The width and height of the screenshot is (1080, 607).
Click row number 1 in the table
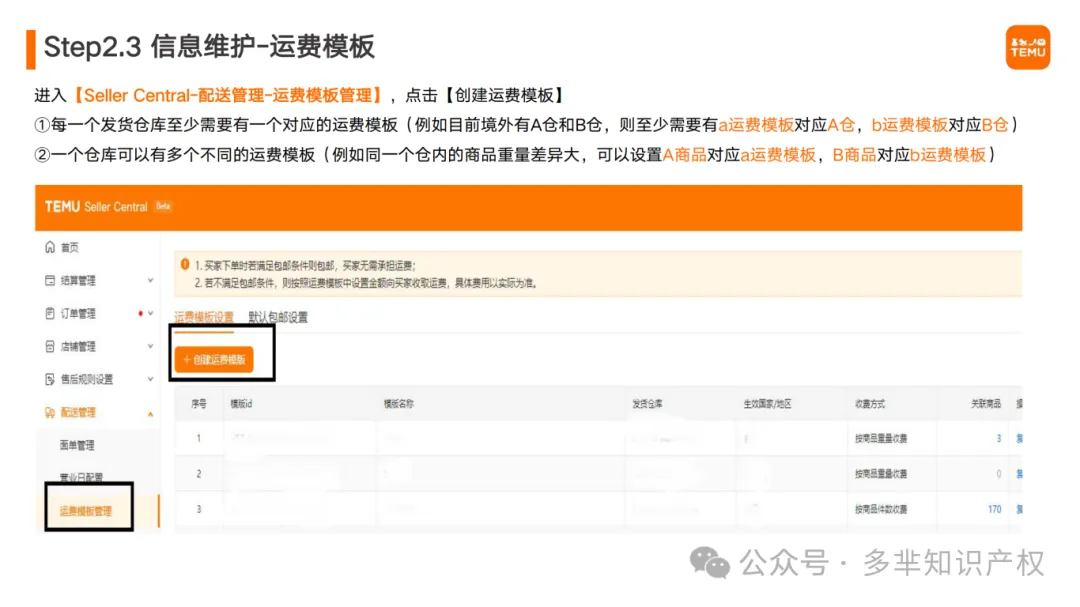pyautogui.click(x=199, y=438)
